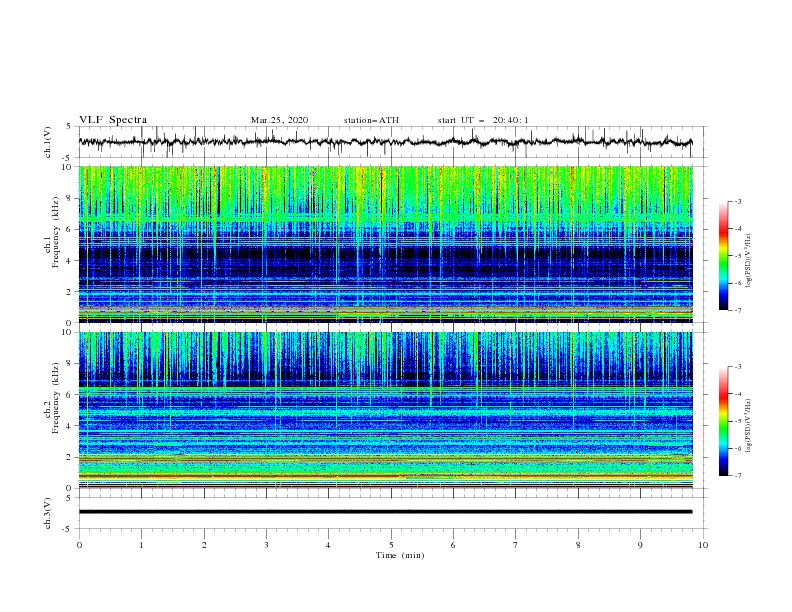This screenshot has width=792, height=612.
Task: Click the '6' frequency tick of ch.1 spectrogram
Action: click(x=70, y=229)
